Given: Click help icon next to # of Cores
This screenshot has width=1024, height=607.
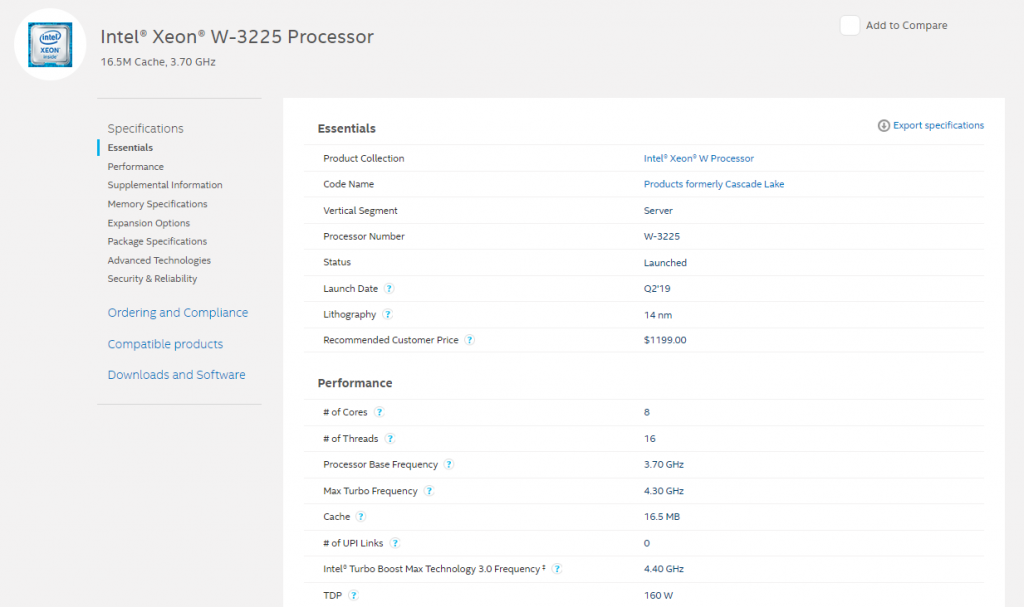Looking at the screenshot, I should click(x=379, y=412).
